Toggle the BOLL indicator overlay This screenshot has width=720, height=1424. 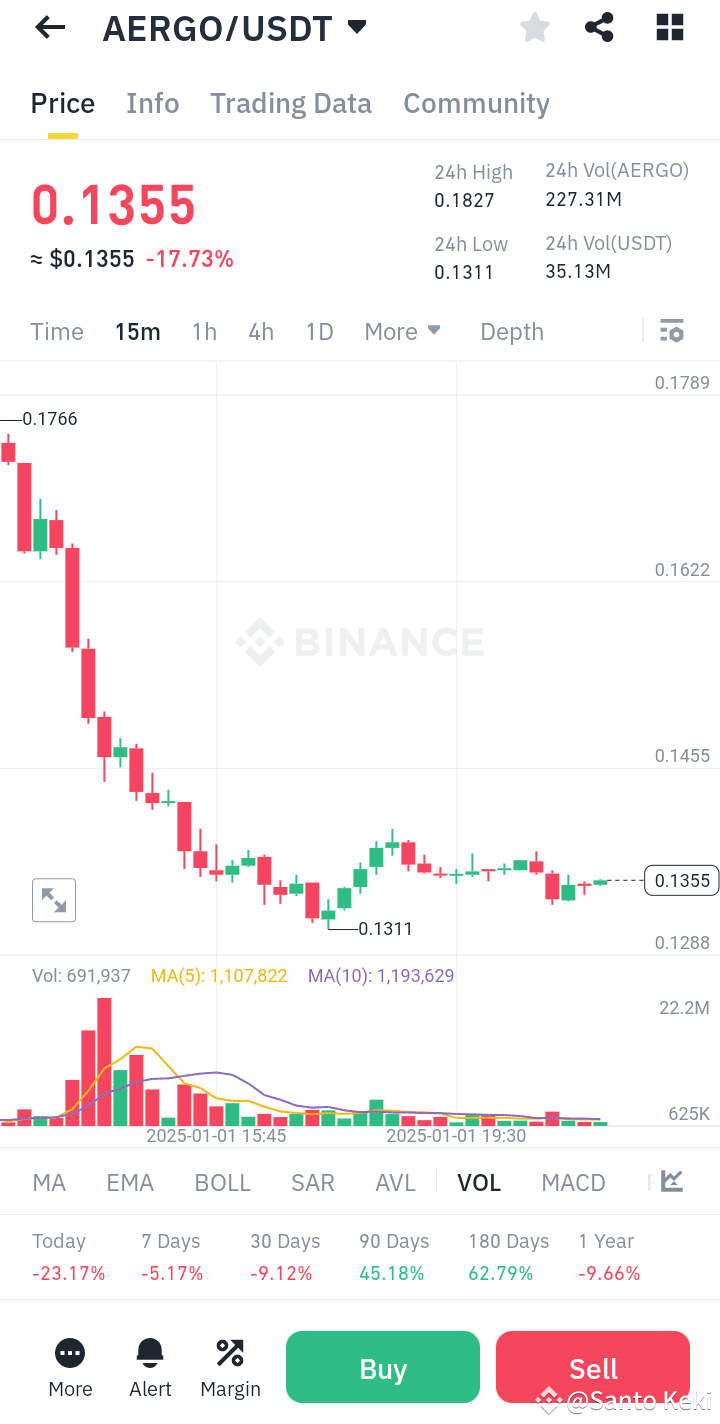click(x=222, y=1181)
